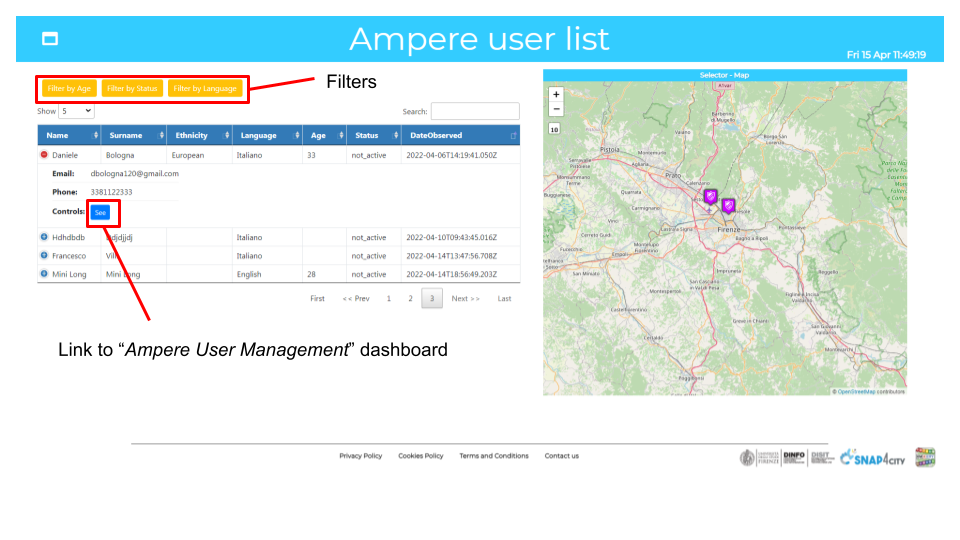Click the Filter by Status button
Screen dimensions: 960x540
(132, 88)
